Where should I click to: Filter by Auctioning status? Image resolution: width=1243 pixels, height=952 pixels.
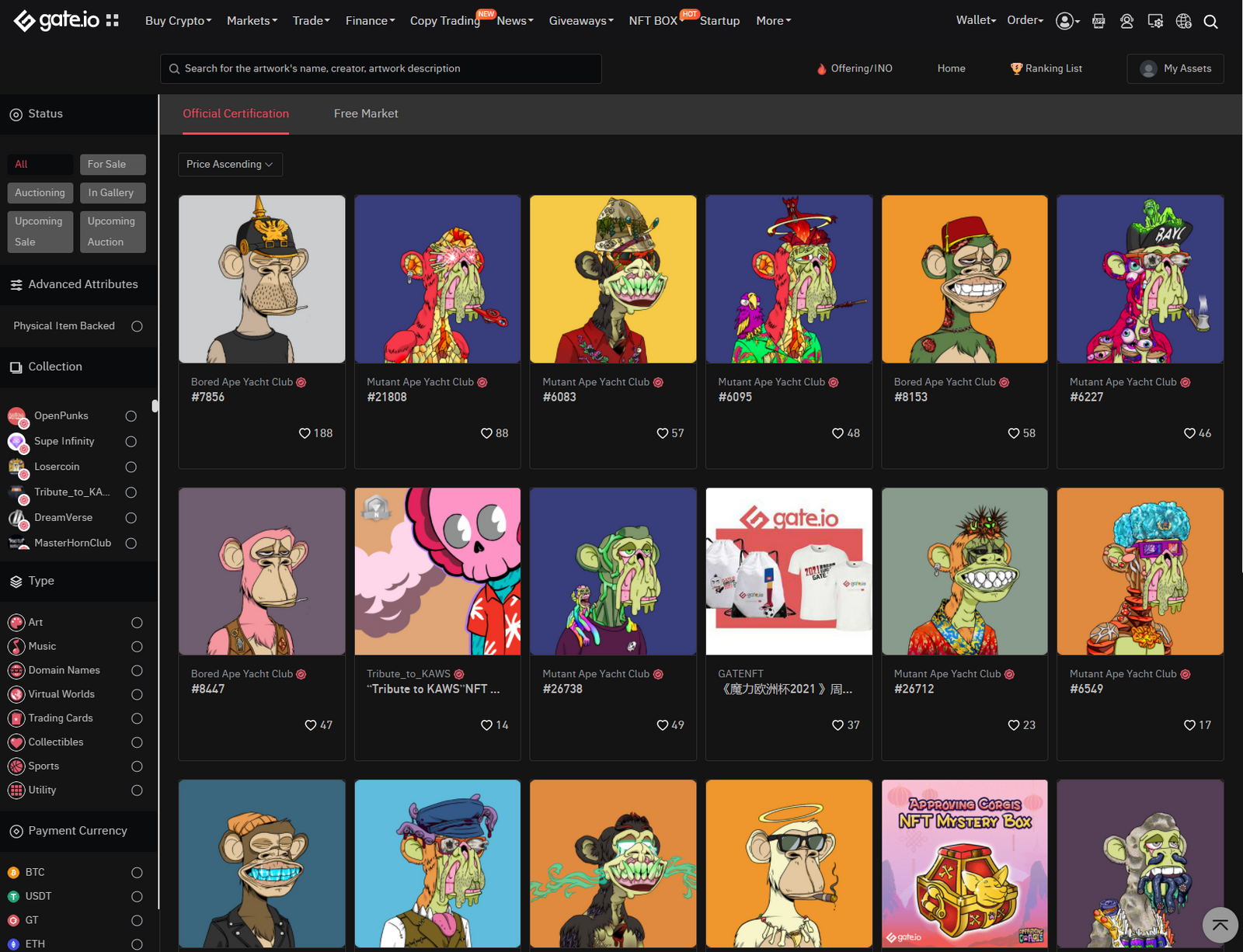click(40, 193)
